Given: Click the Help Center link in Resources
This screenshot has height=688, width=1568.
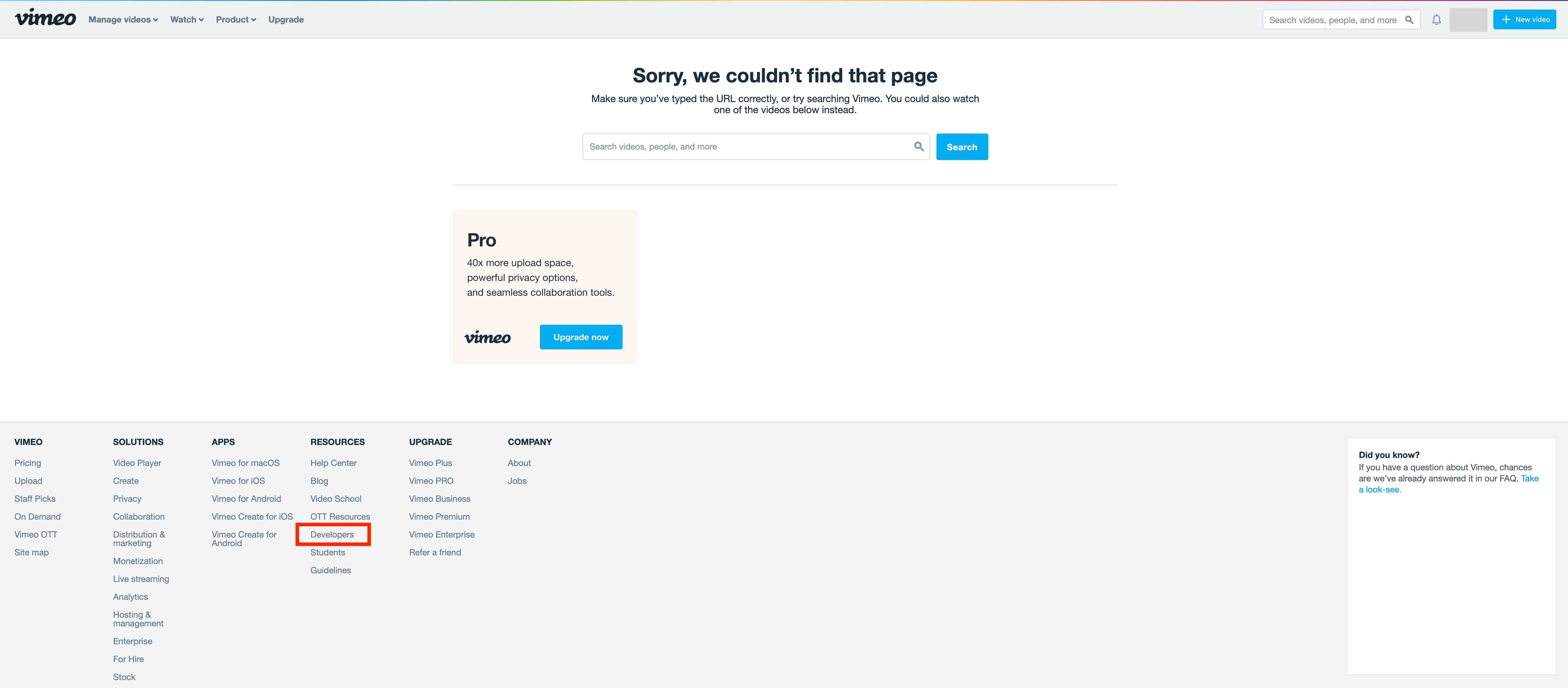Looking at the screenshot, I should [x=333, y=462].
